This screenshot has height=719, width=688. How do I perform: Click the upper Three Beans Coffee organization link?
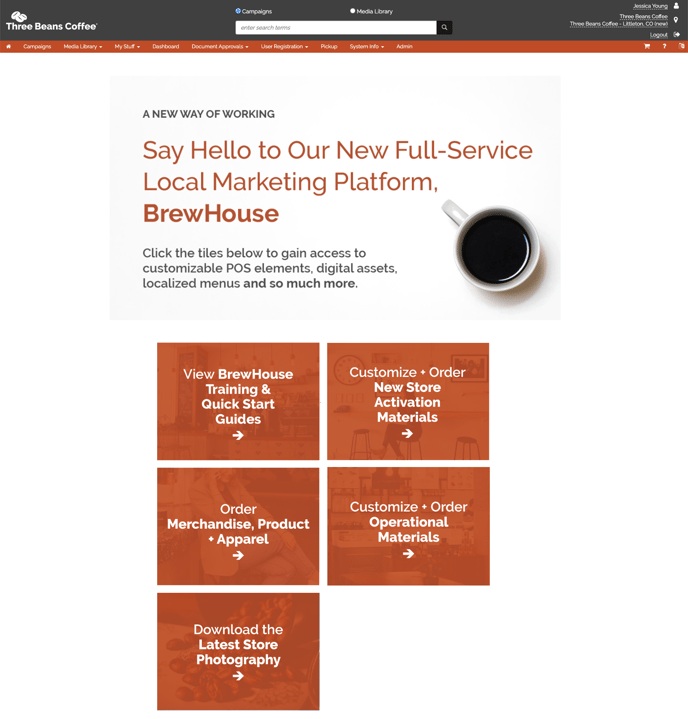(644, 17)
